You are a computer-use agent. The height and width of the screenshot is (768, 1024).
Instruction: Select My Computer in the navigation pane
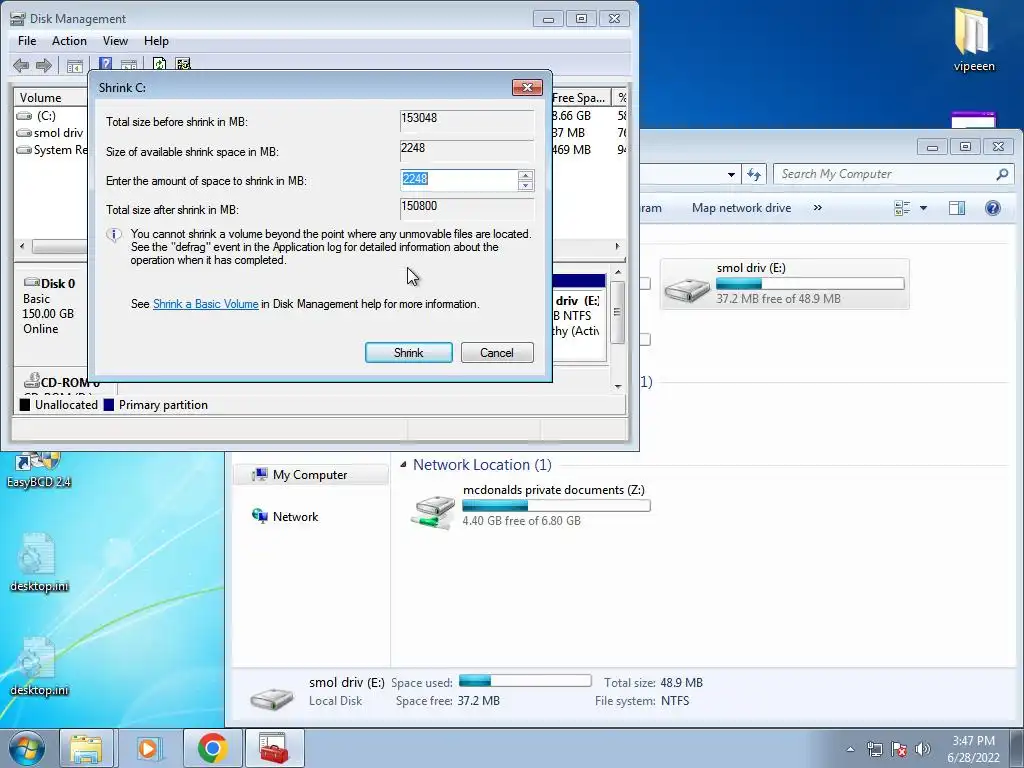(310, 475)
